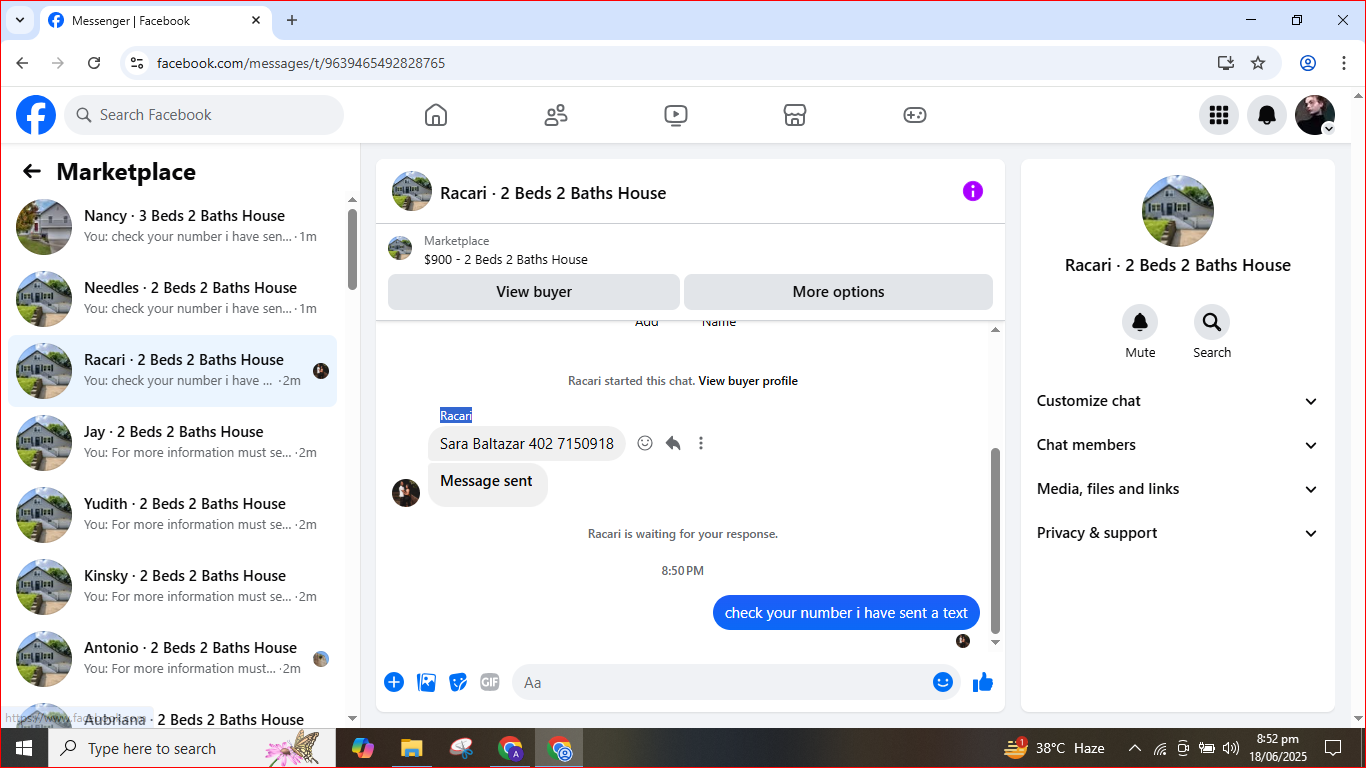Bookmark this page with the star icon

pyautogui.click(x=1258, y=63)
